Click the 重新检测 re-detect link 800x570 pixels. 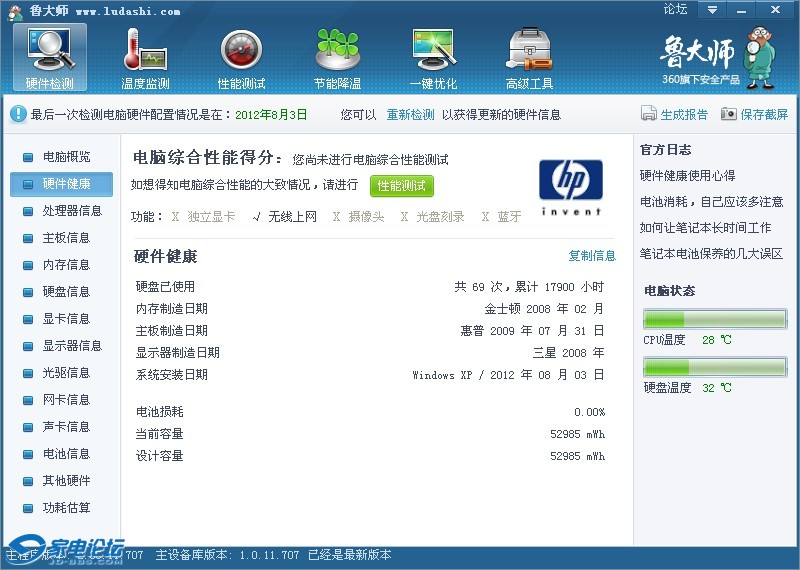[410, 115]
